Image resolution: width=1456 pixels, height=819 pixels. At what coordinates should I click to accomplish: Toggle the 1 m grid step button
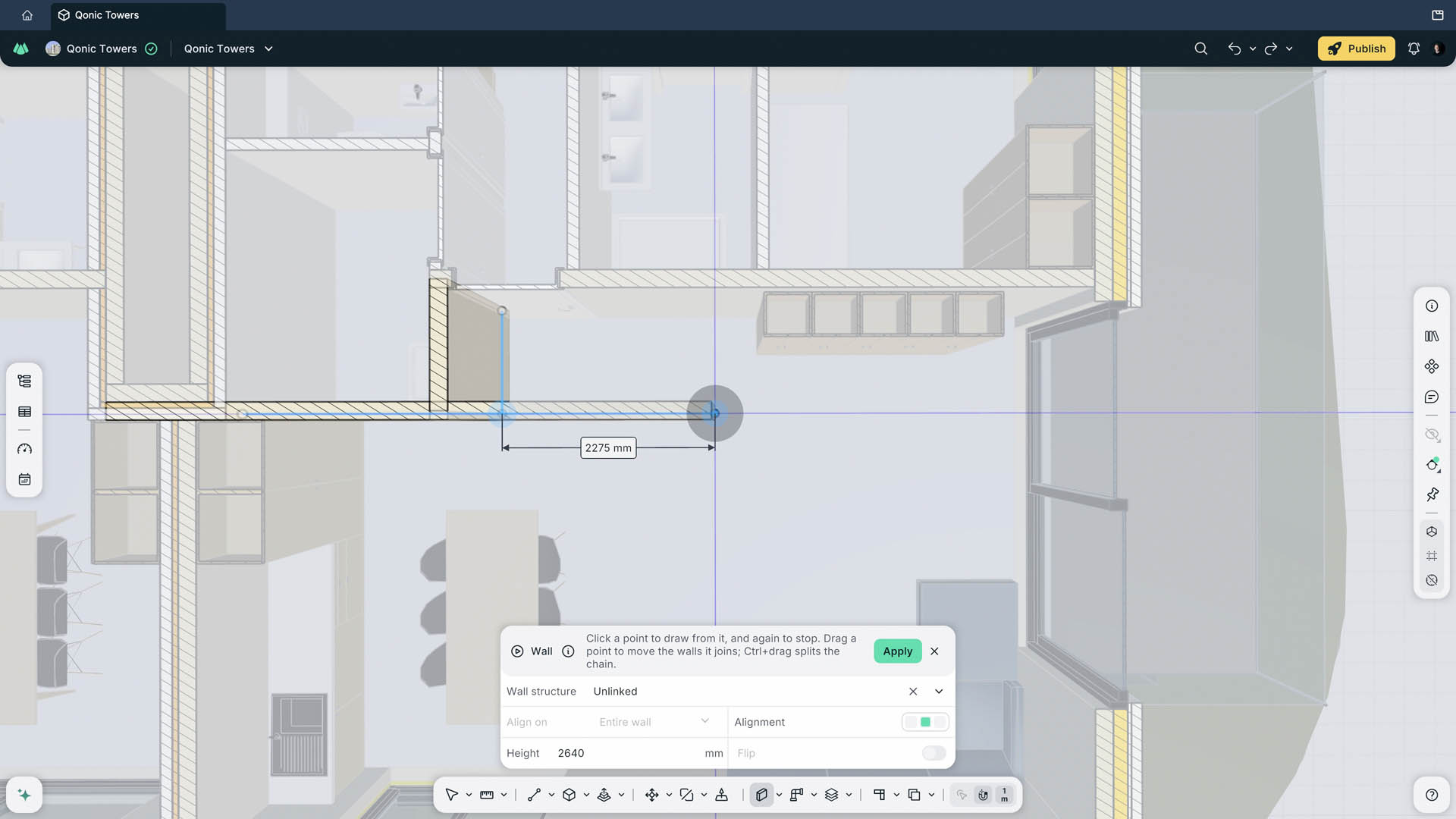coord(1004,795)
